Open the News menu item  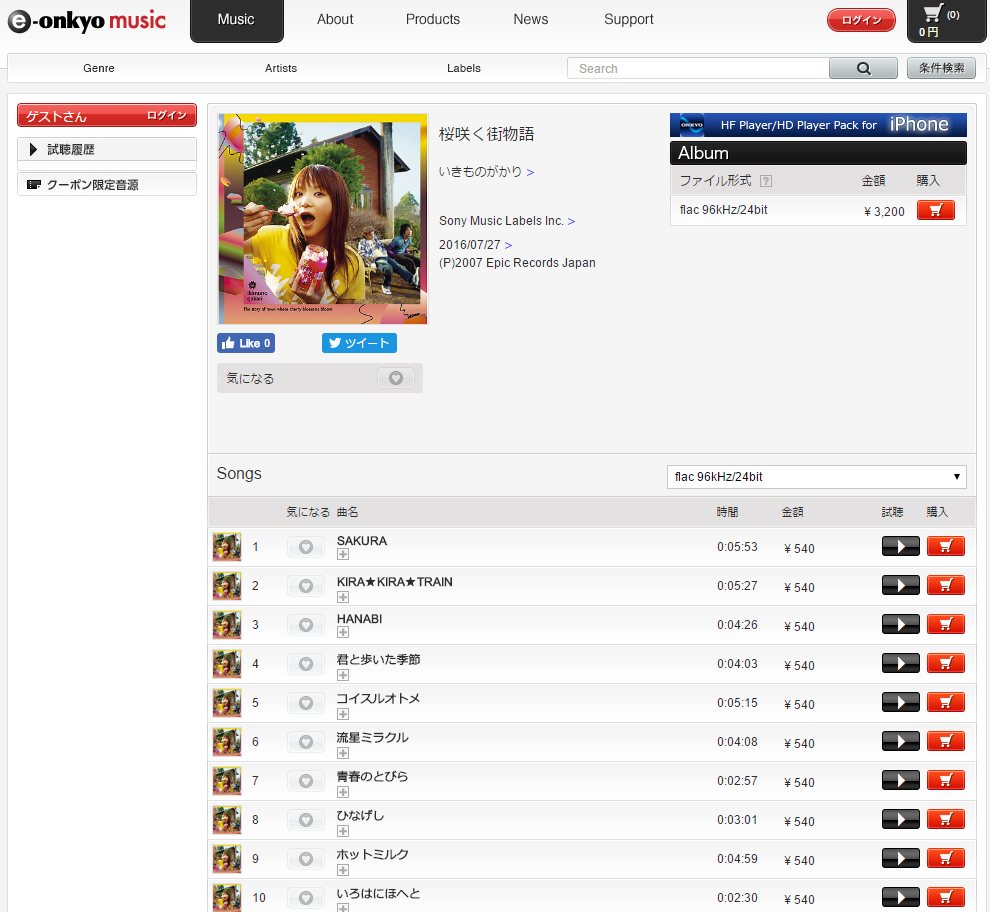[x=530, y=20]
